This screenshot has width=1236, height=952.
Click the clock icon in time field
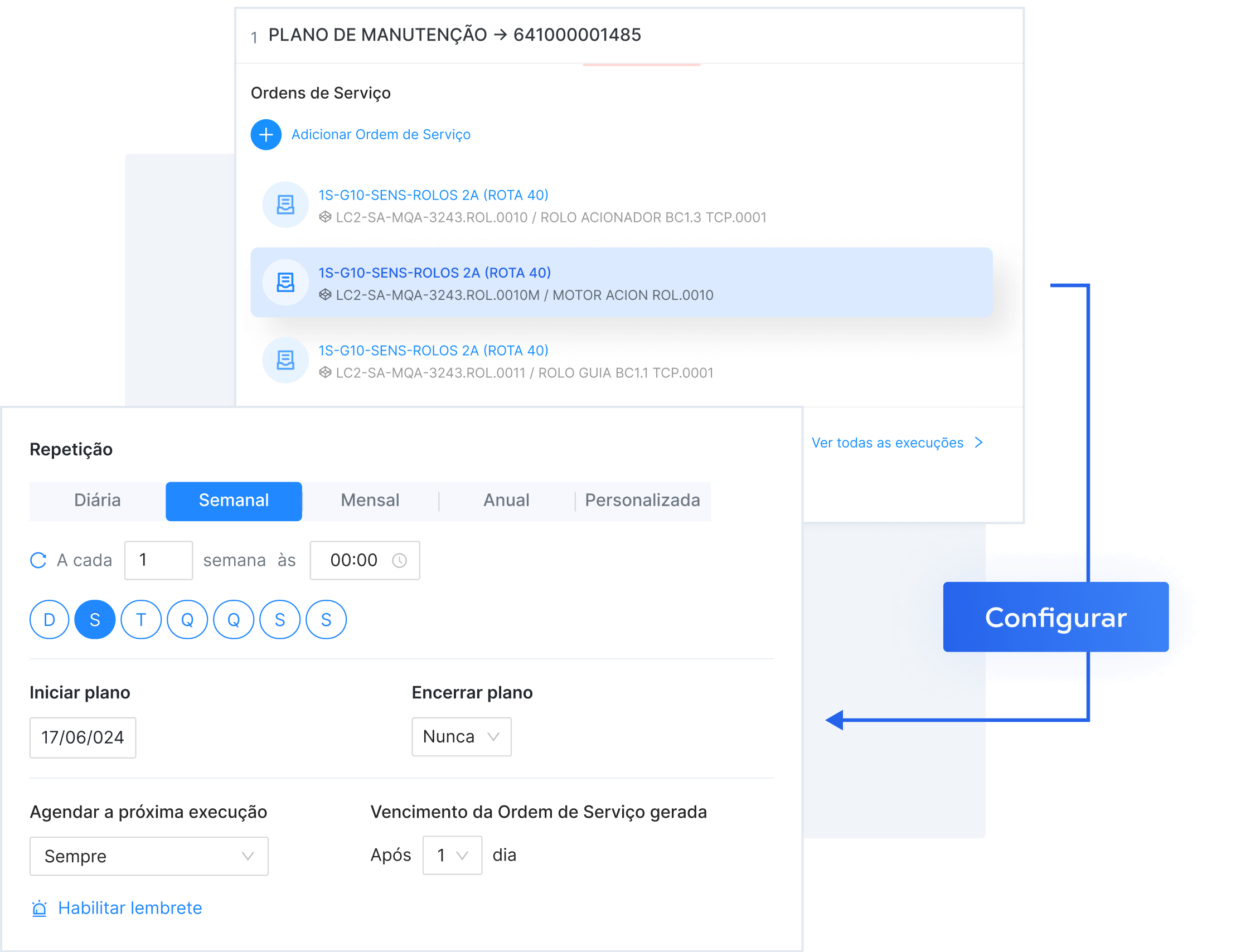(x=400, y=561)
